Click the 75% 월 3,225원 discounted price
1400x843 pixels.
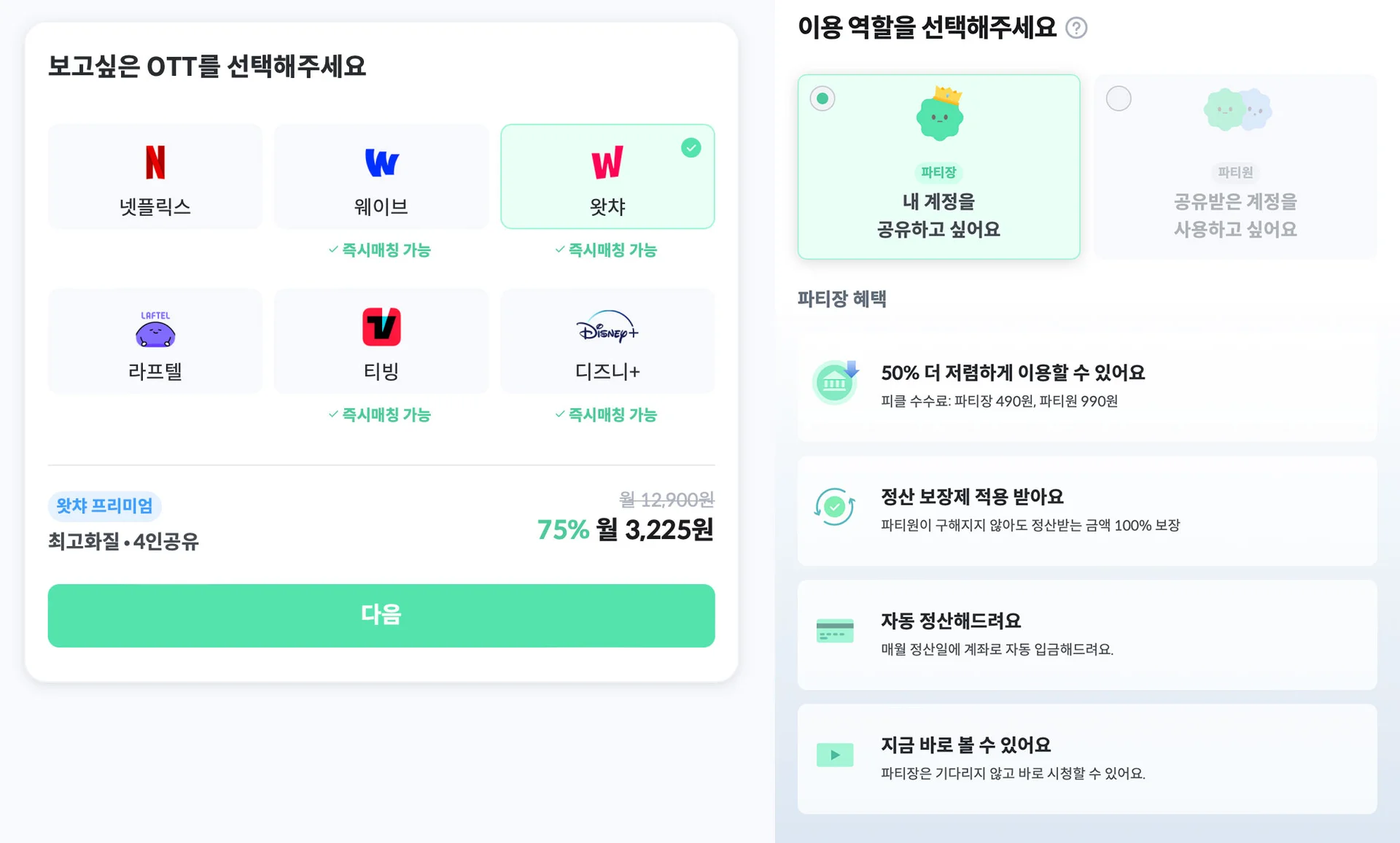coord(625,531)
